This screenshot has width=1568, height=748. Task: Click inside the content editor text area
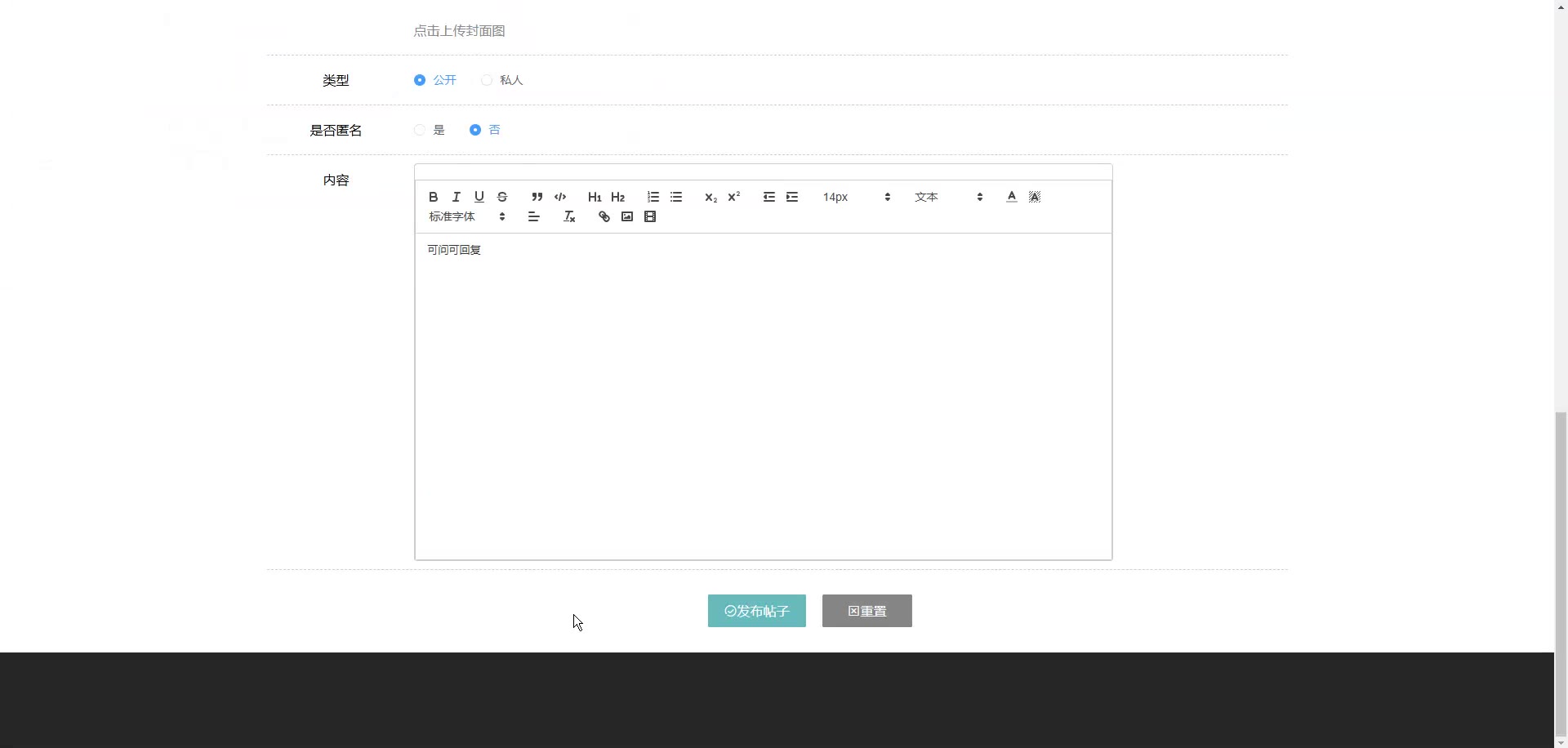click(764, 396)
